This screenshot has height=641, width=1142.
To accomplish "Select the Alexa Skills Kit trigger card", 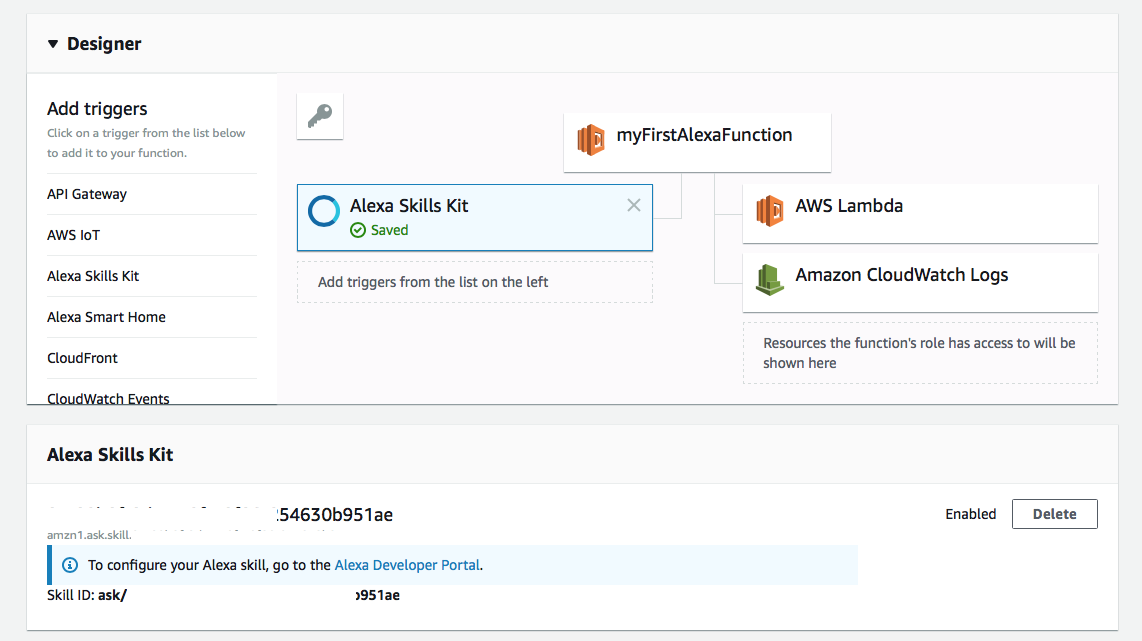I will coord(474,217).
